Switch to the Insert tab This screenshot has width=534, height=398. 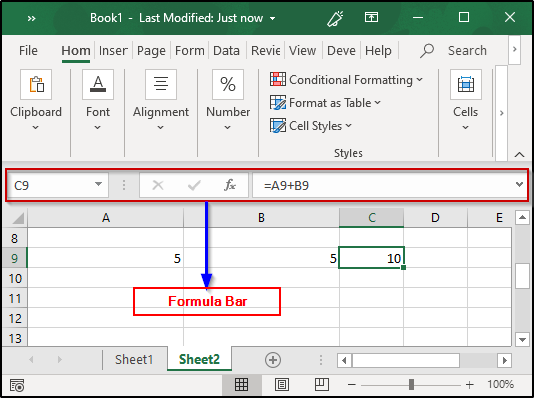tap(113, 51)
